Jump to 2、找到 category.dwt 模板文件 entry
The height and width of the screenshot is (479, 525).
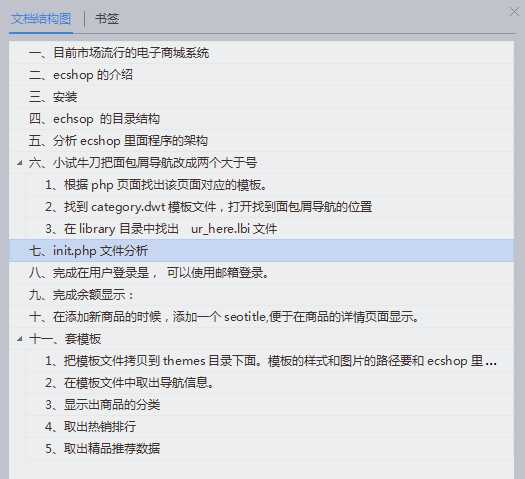(x=208, y=207)
